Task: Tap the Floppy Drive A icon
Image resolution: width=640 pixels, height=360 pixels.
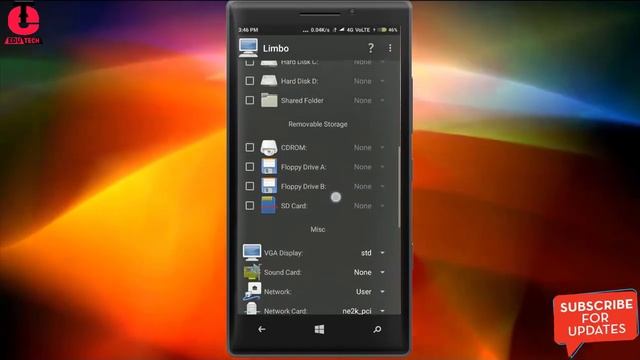Action: tap(269, 167)
